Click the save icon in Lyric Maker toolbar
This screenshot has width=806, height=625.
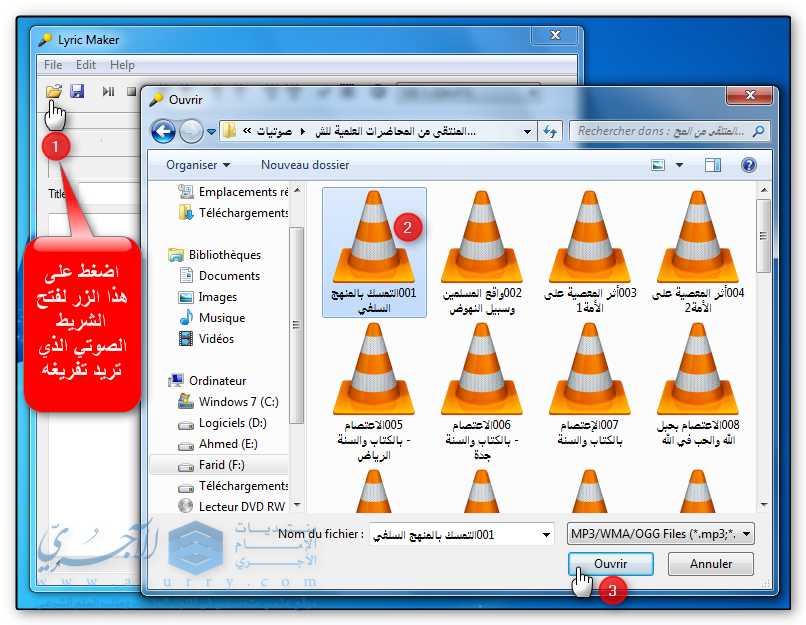[77, 91]
